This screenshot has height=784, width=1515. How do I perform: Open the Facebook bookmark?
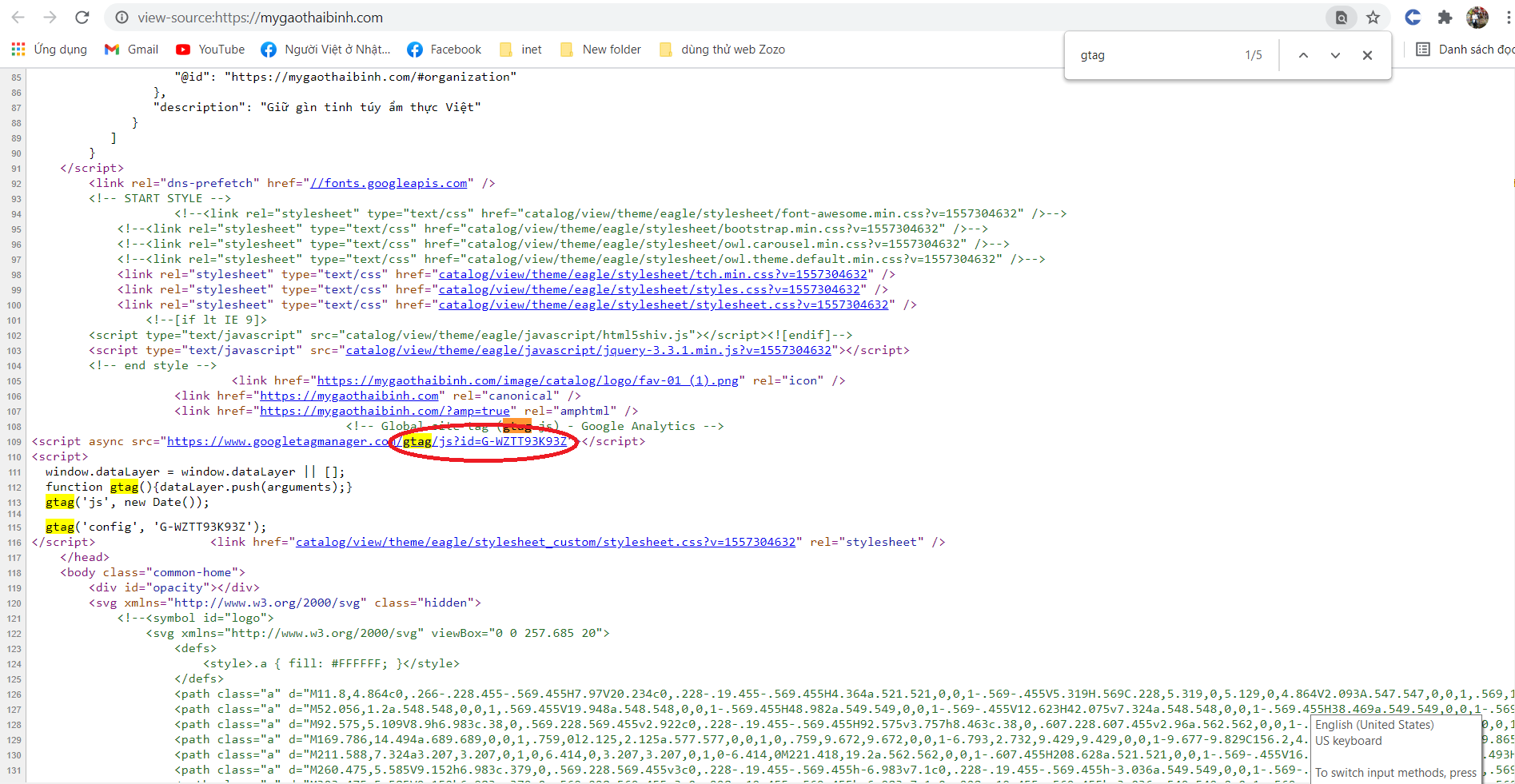[444, 50]
